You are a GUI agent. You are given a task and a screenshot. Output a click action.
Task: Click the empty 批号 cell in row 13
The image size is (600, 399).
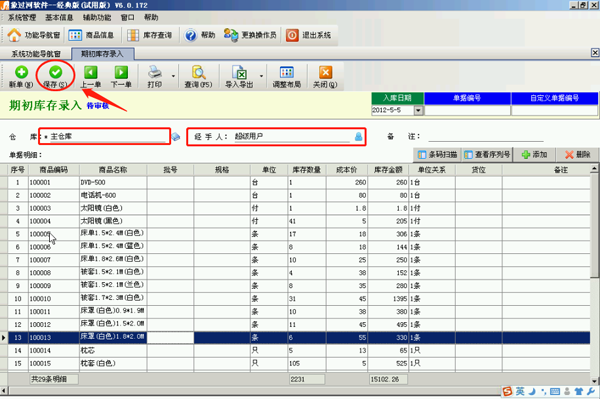[170, 337]
